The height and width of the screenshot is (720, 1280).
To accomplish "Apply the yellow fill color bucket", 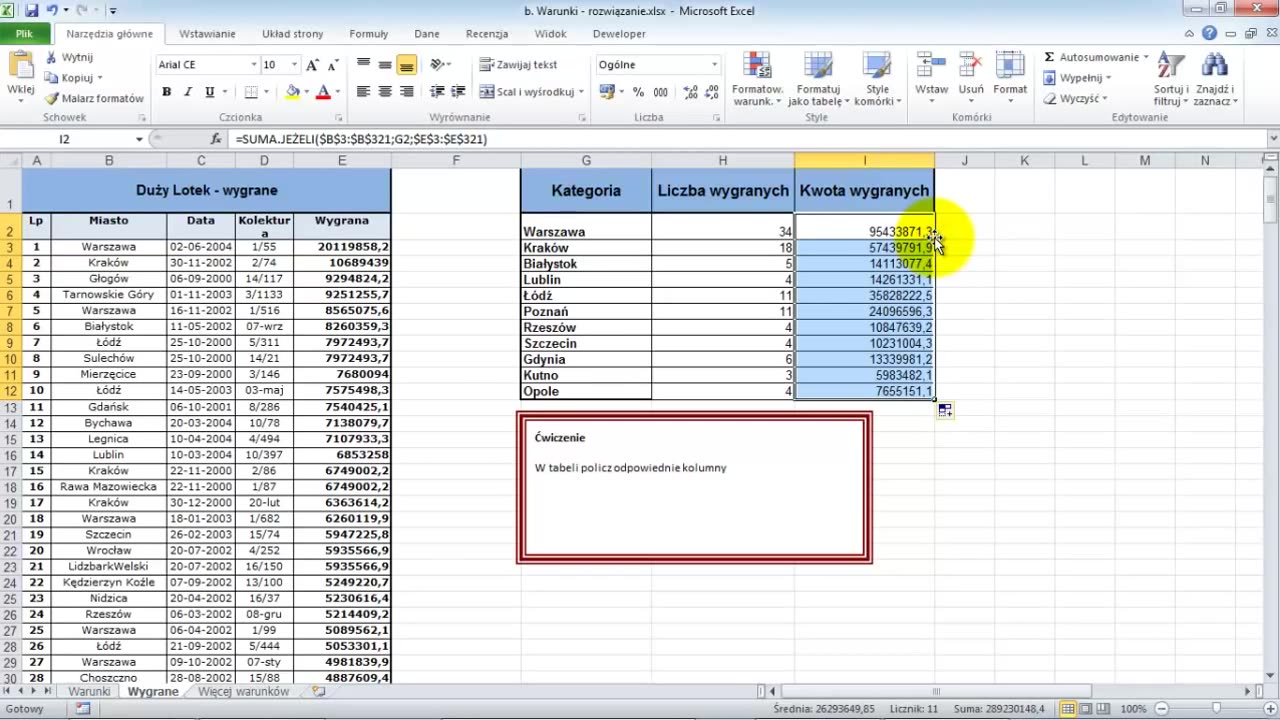I will coord(293,92).
